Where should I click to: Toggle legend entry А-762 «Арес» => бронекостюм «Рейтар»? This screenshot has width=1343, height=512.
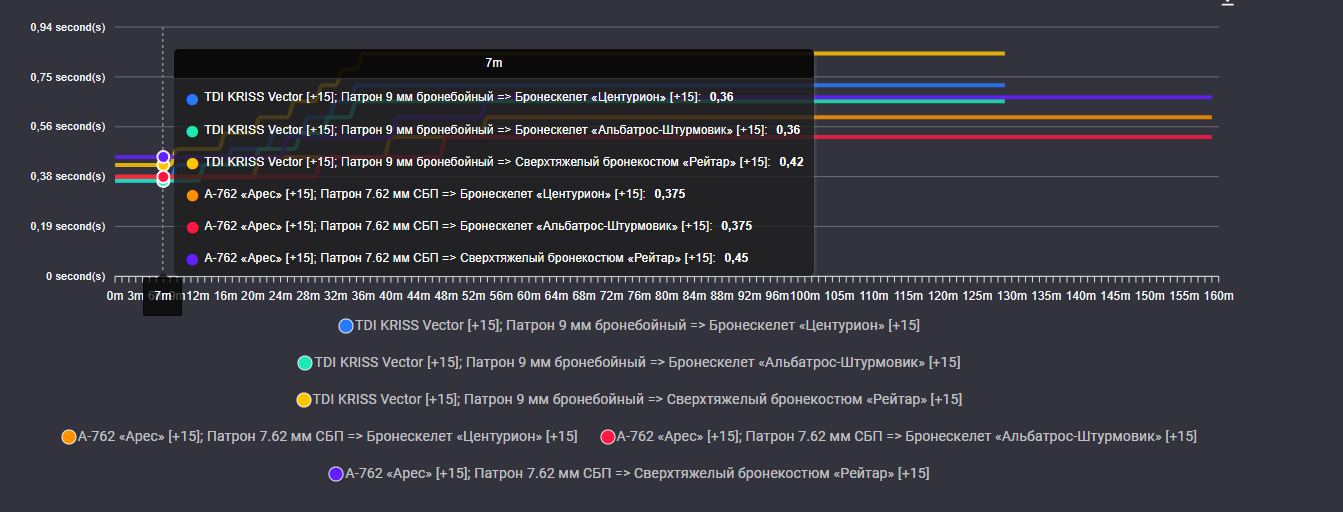coord(629,473)
